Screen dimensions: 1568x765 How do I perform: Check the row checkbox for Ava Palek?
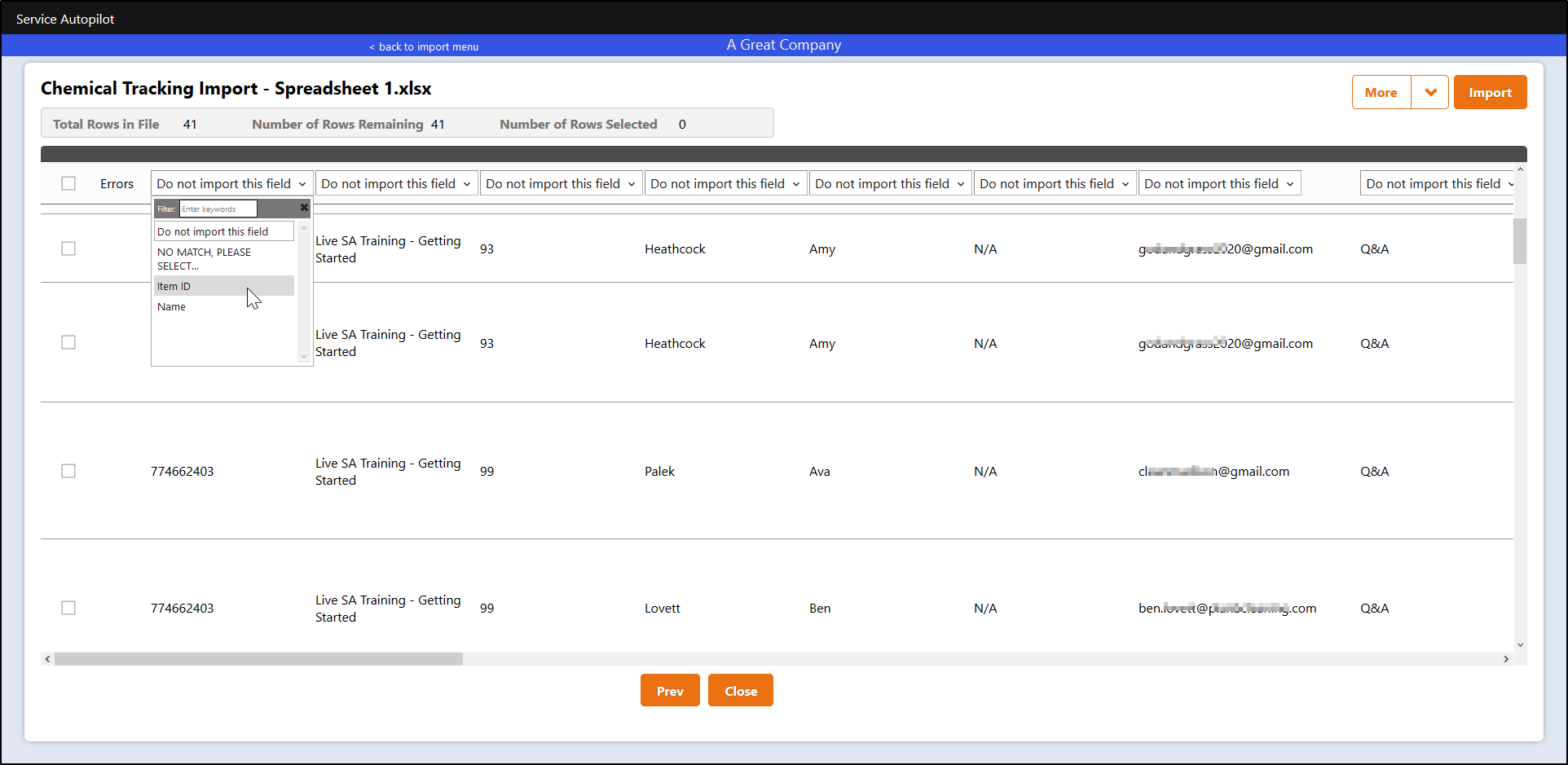(68, 471)
